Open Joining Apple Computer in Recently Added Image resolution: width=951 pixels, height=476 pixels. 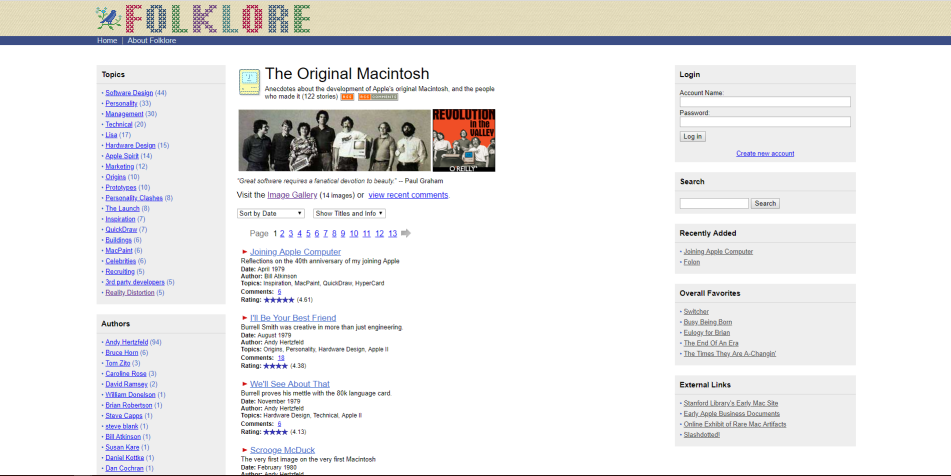pyautogui.click(x=718, y=252)
